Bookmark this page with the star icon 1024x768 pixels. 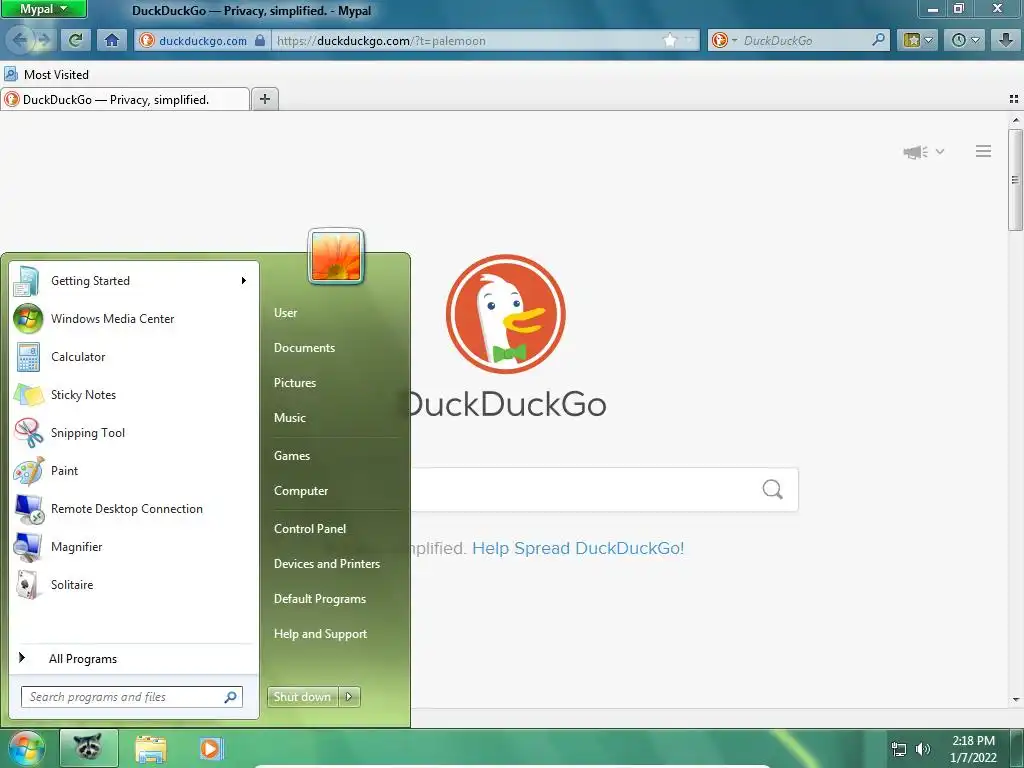click(670, 40)
